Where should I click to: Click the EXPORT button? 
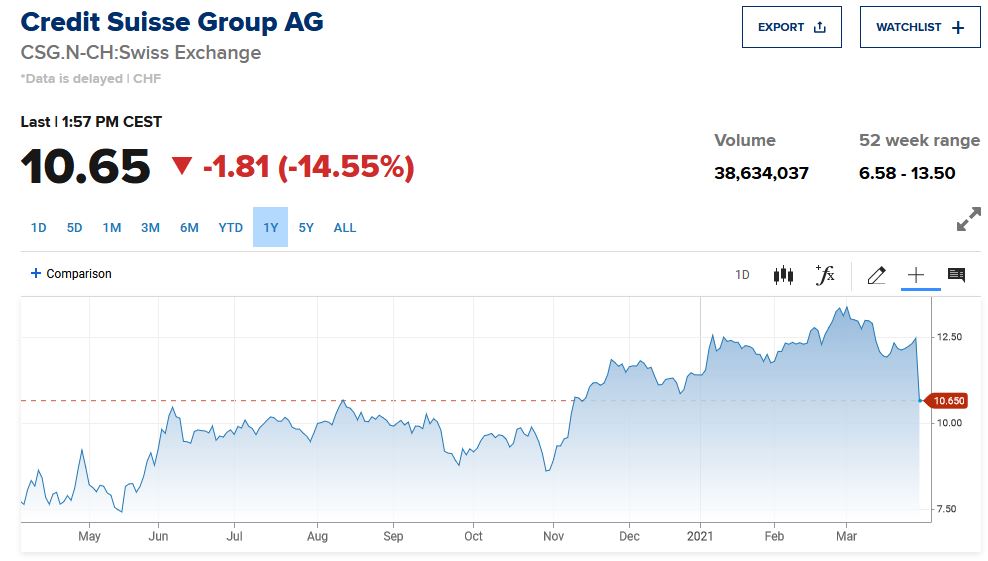click(792, 27)
